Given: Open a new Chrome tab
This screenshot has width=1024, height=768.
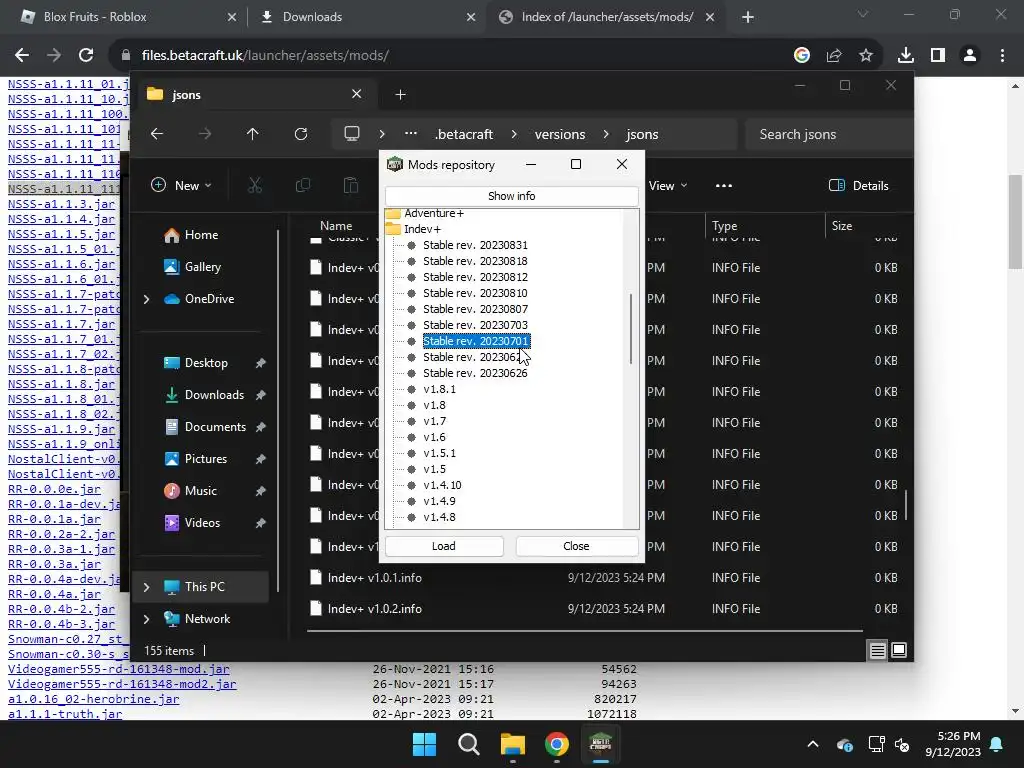Looking at the screenshot, I should [748, 17].
